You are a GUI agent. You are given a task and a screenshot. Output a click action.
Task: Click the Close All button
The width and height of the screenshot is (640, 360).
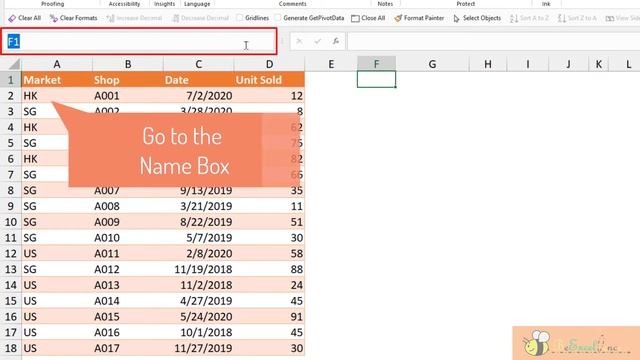pos(368,18)
